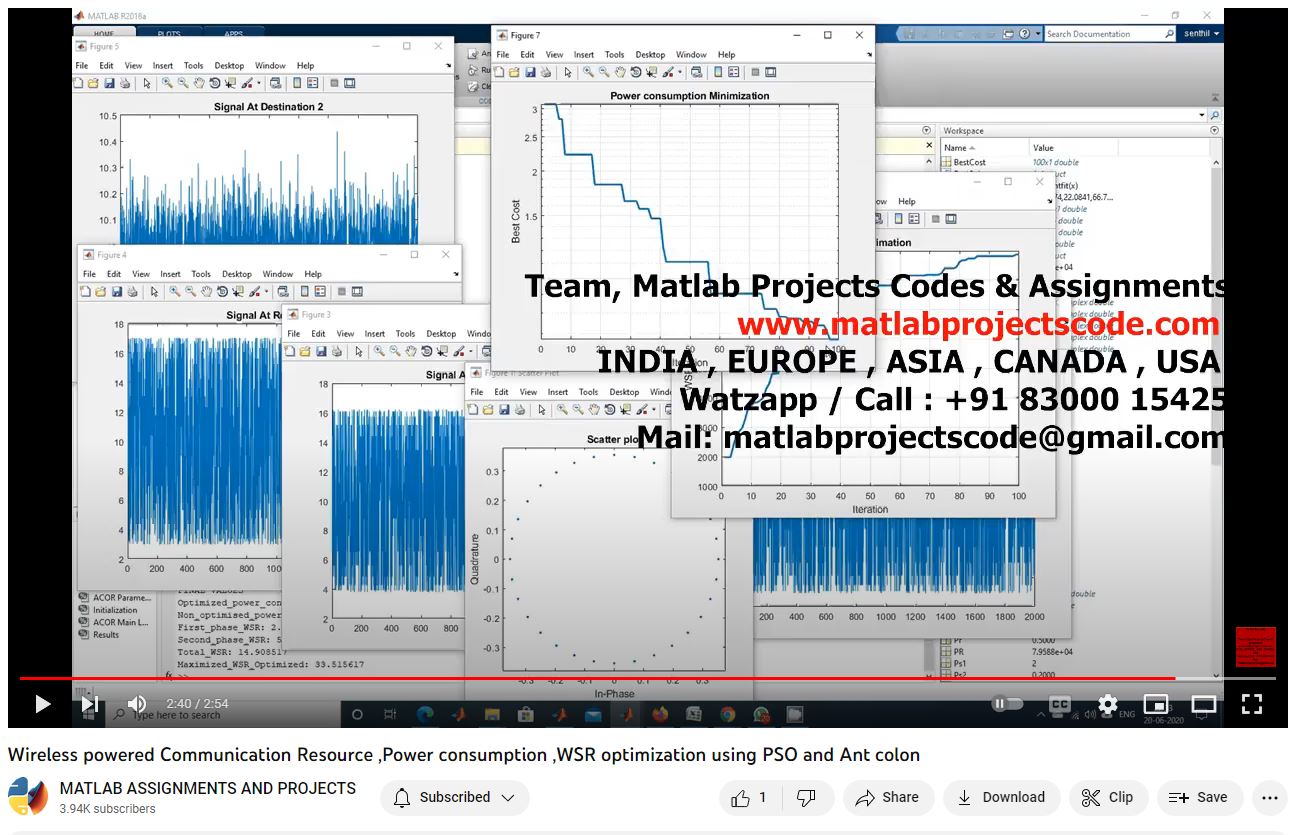Save video to playlist

[1199, 797]
